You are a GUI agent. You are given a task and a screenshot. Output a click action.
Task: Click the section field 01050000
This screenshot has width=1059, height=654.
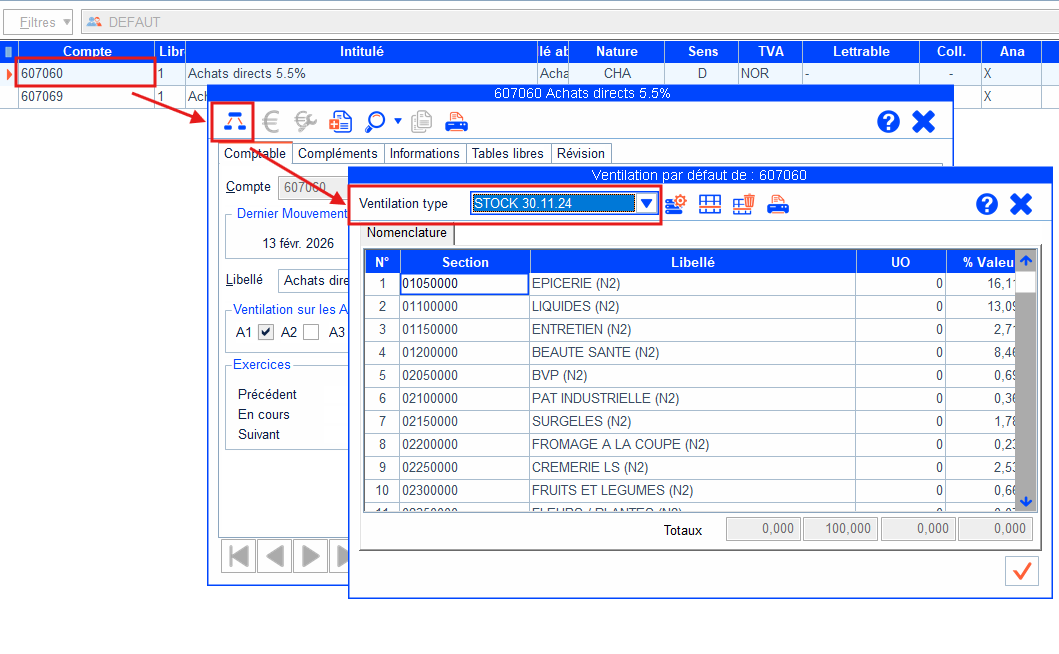[464, 284]
